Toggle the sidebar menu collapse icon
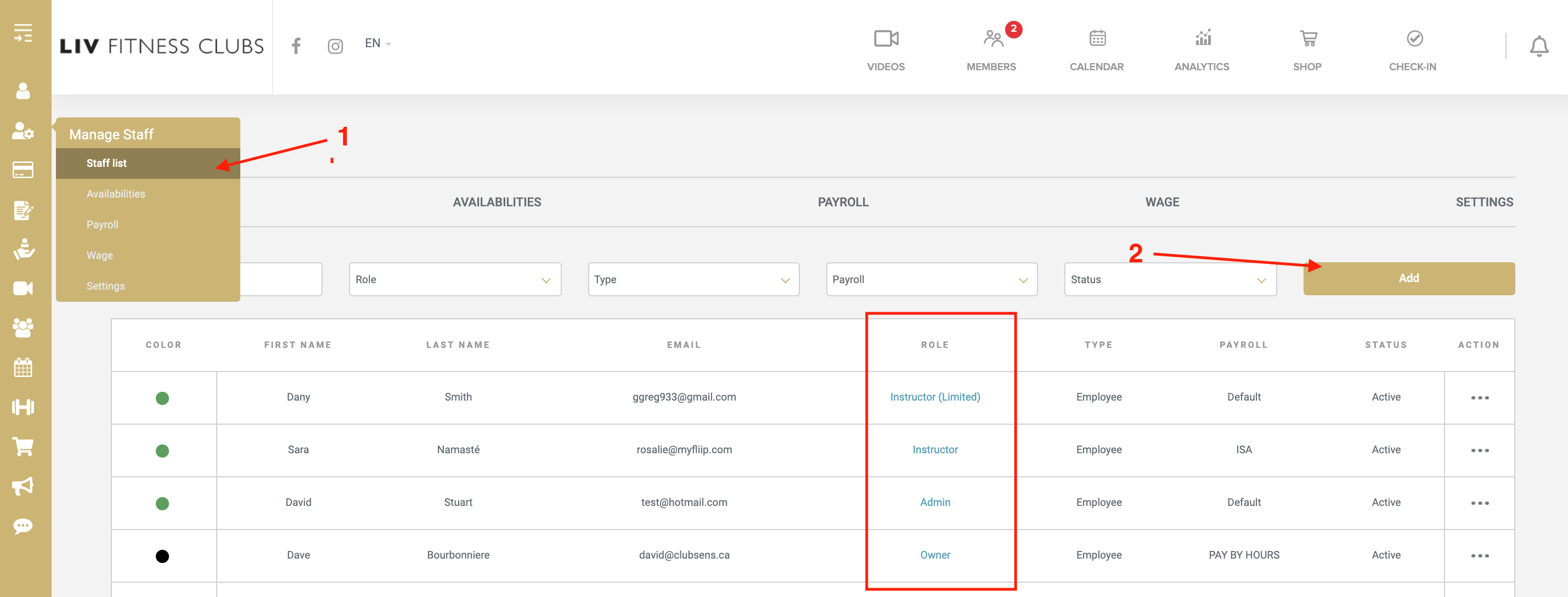Image resolution: width=1568 pixels, height=597 pixels. [x=23, y=32]
